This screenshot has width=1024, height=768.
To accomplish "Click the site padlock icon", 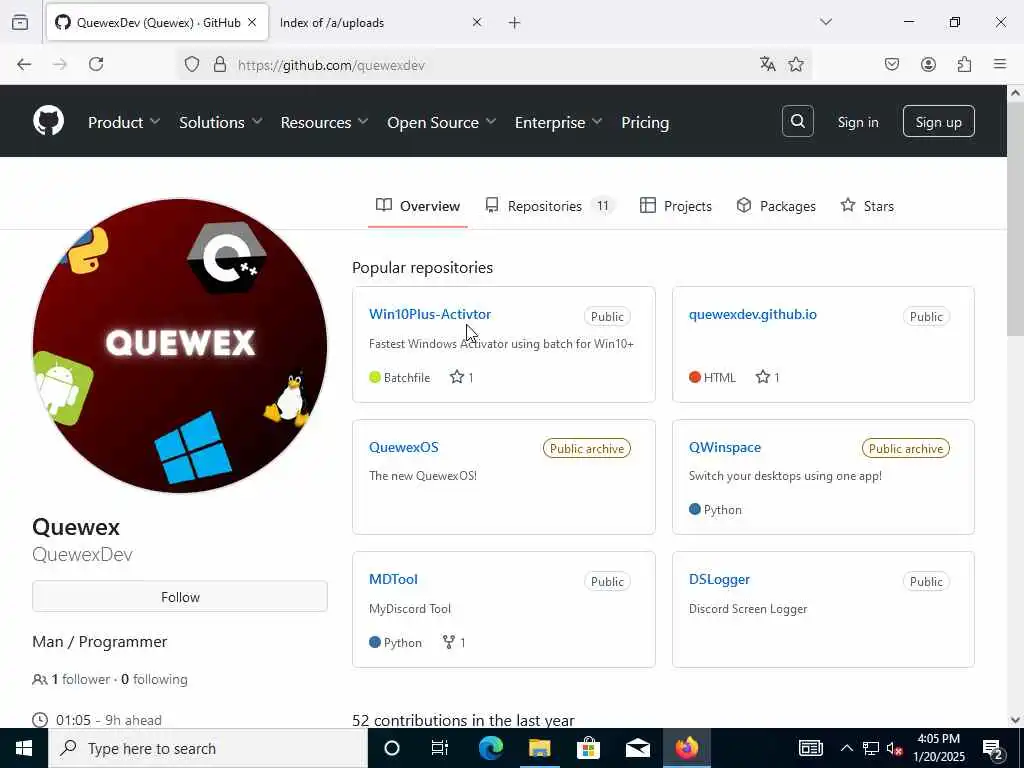I will [x=220, y=65].
